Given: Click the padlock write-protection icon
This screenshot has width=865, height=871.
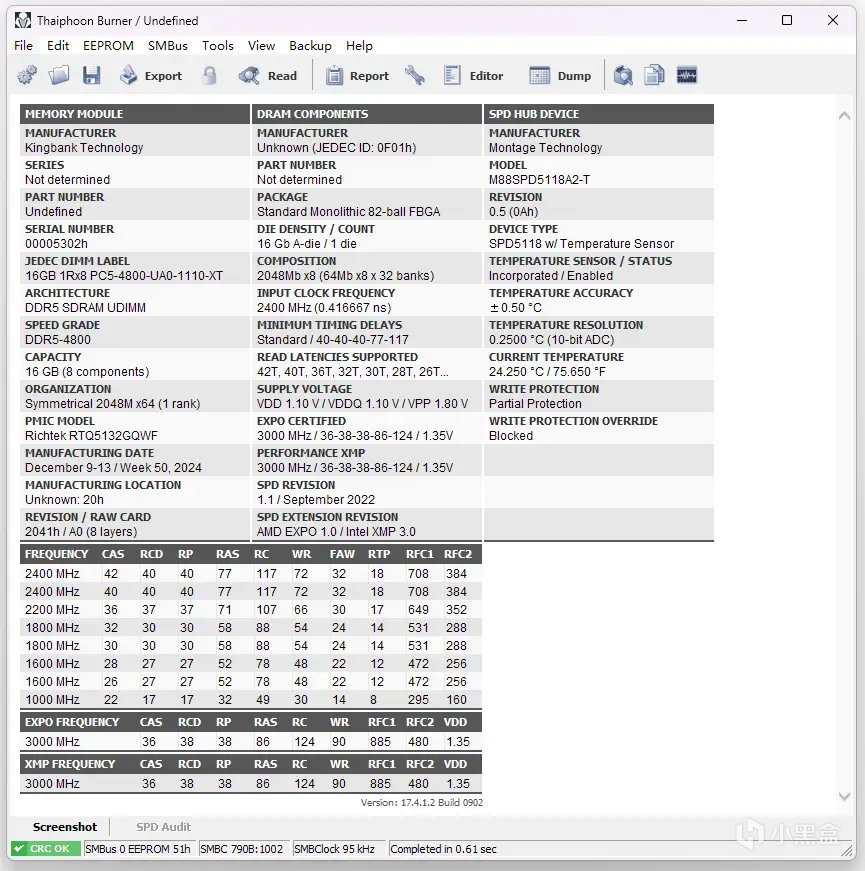Looking at the screenshot, I should (x=209, y=75).
